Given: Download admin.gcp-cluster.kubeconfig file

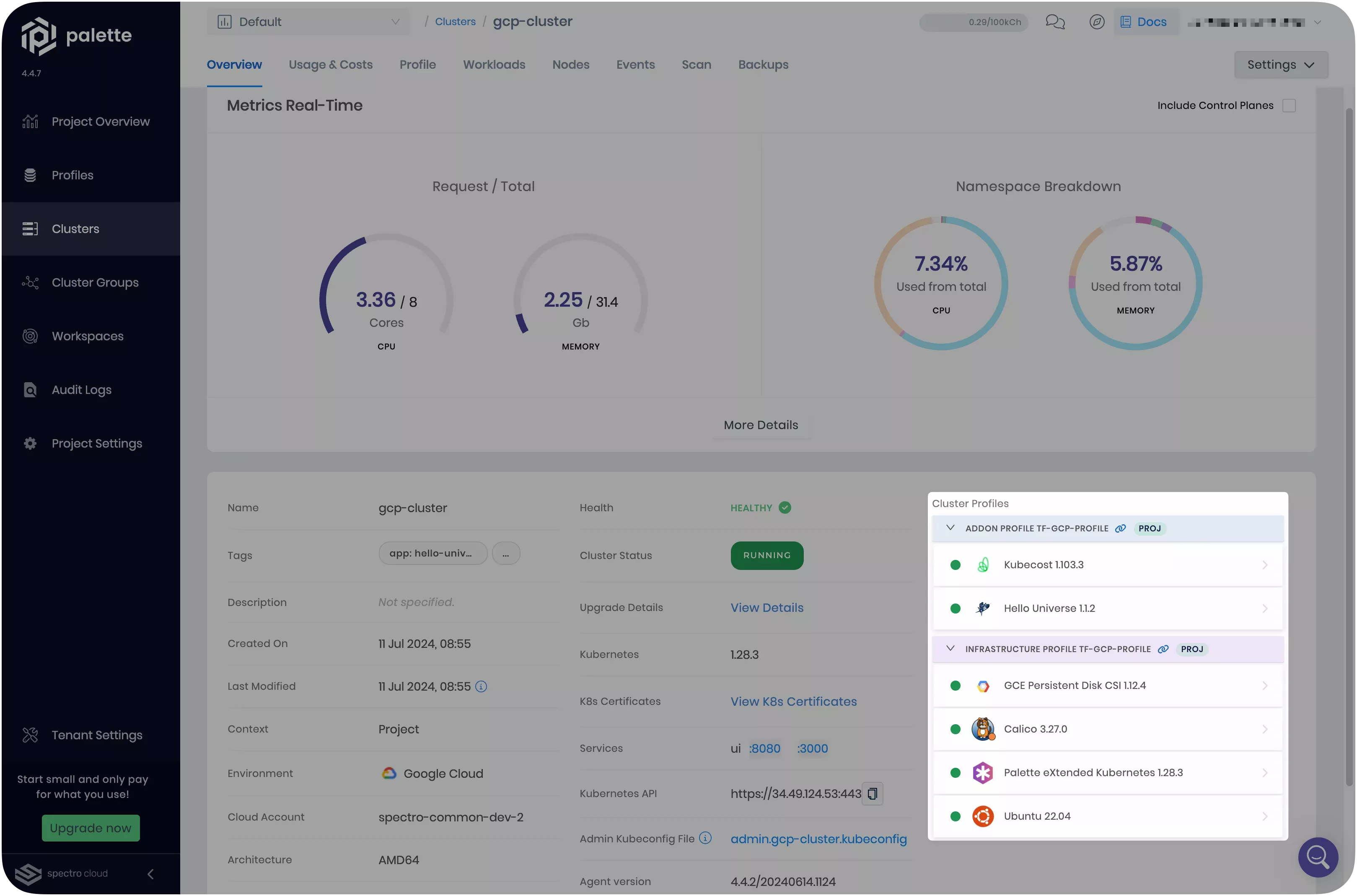Looking at the screenshot, I should pyautogui.click(x=819, y=839).
